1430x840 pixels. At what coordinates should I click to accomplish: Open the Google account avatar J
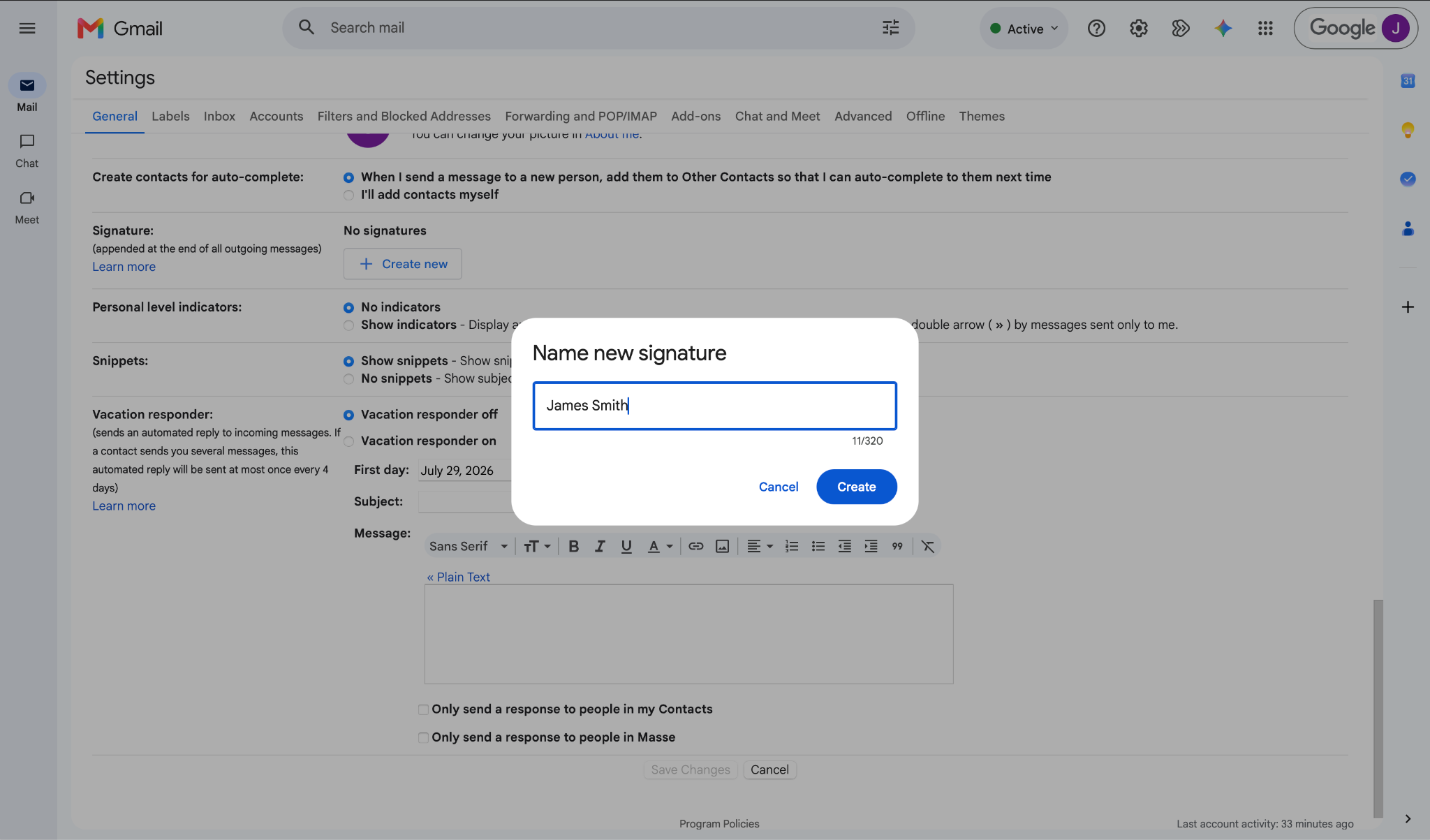[1395, 28]
